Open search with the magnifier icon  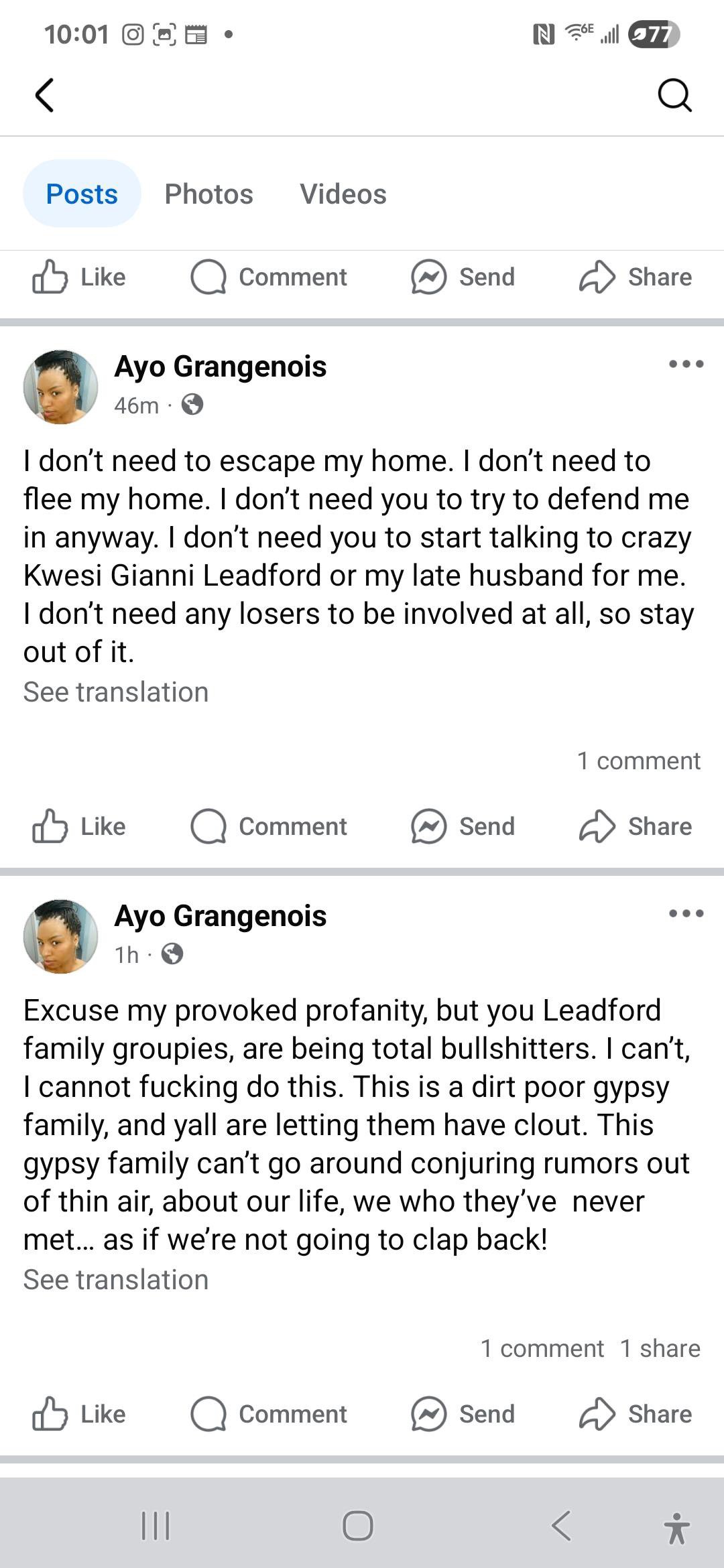(674, 94)
